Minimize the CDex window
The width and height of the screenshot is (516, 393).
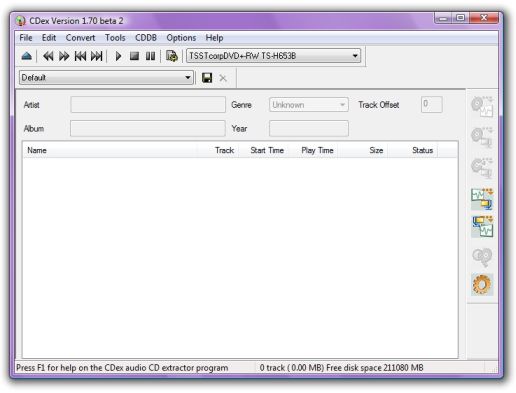click(x=443, y=18)
